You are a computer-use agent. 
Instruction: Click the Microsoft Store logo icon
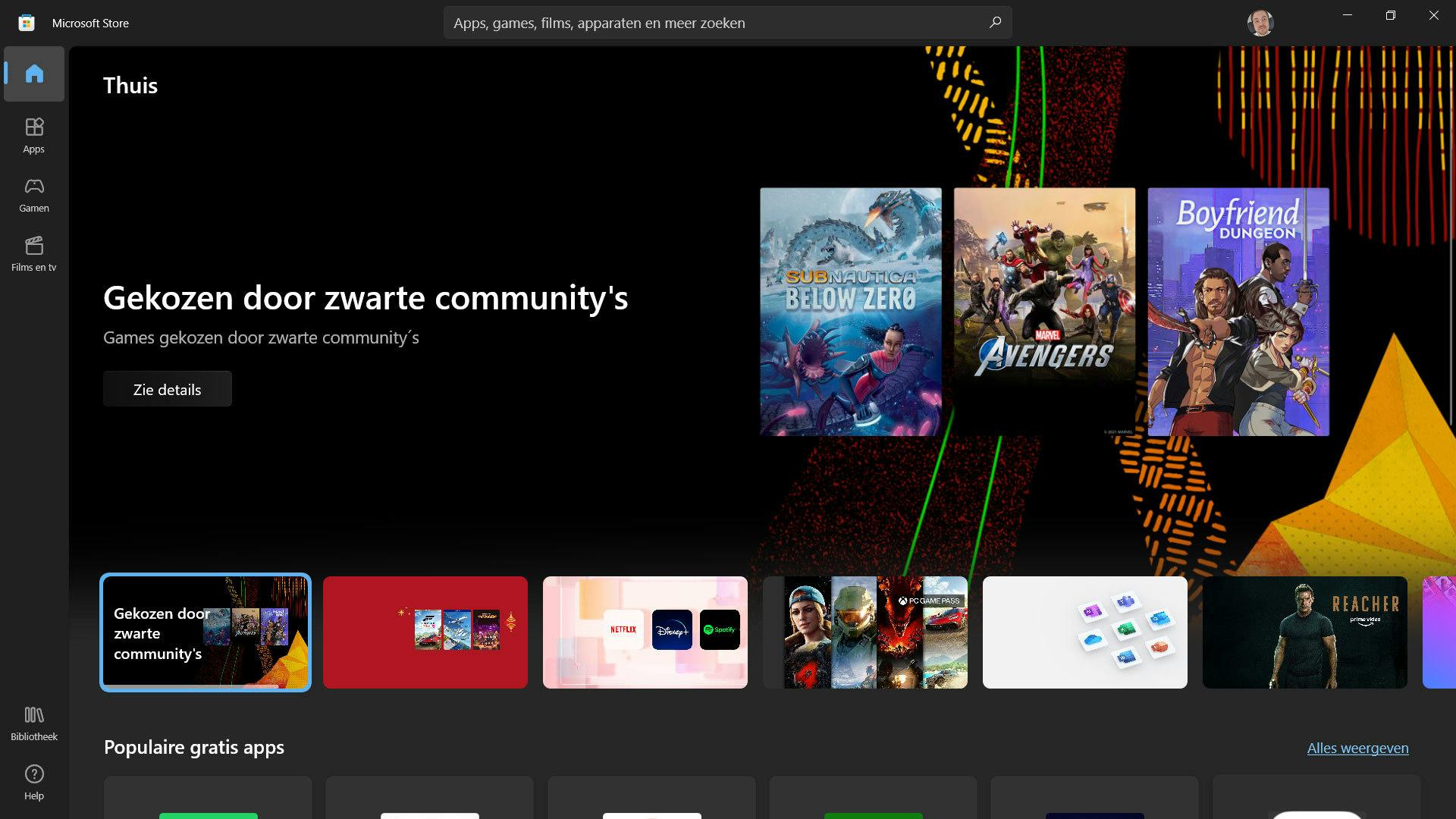(27, 23)
